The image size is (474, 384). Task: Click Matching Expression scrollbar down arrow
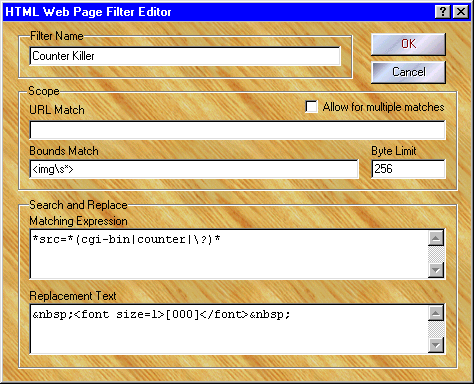pyautogui.click(x=436, y=270)
